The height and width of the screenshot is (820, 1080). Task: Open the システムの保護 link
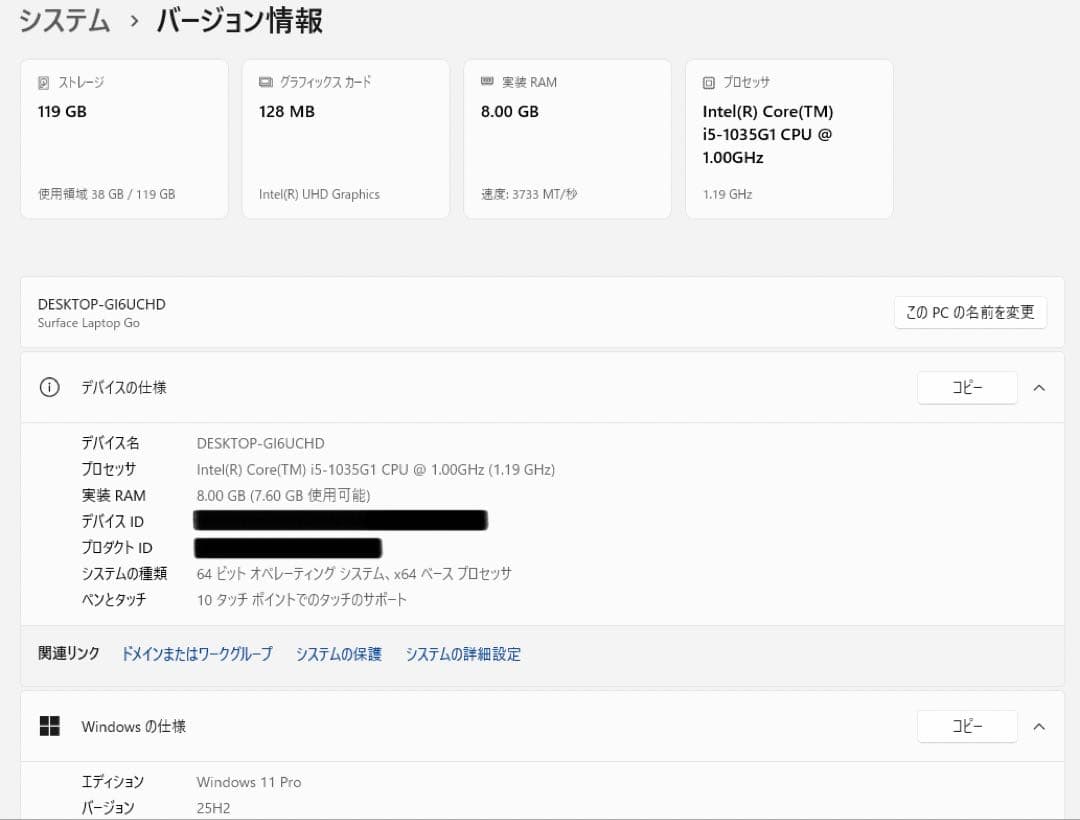tap(339, 653)
